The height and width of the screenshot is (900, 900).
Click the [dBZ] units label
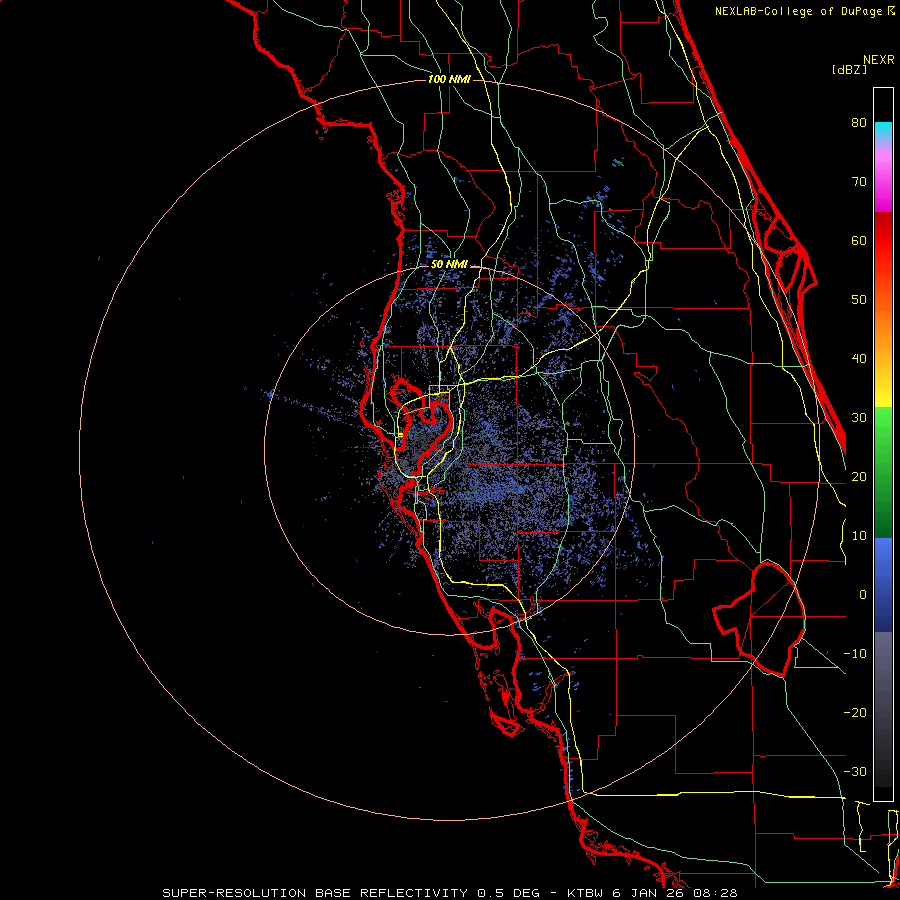(849, 69)
